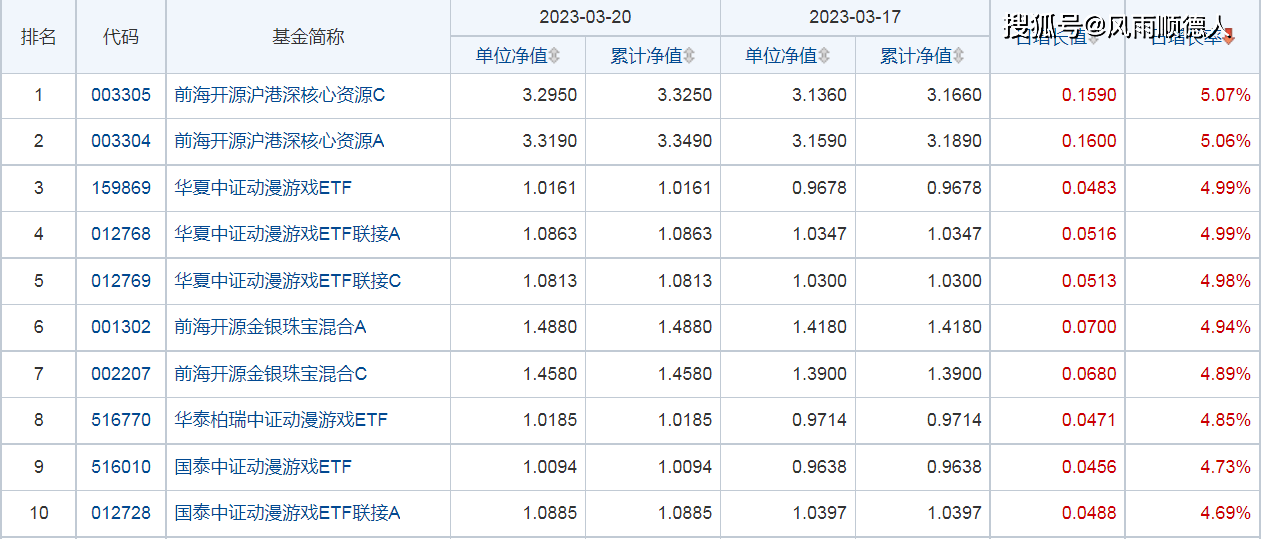Image resolution: width=1261 pixels, height=539 pixels.
Task: Open fund code 002207 link
Action: click(121, 374)
